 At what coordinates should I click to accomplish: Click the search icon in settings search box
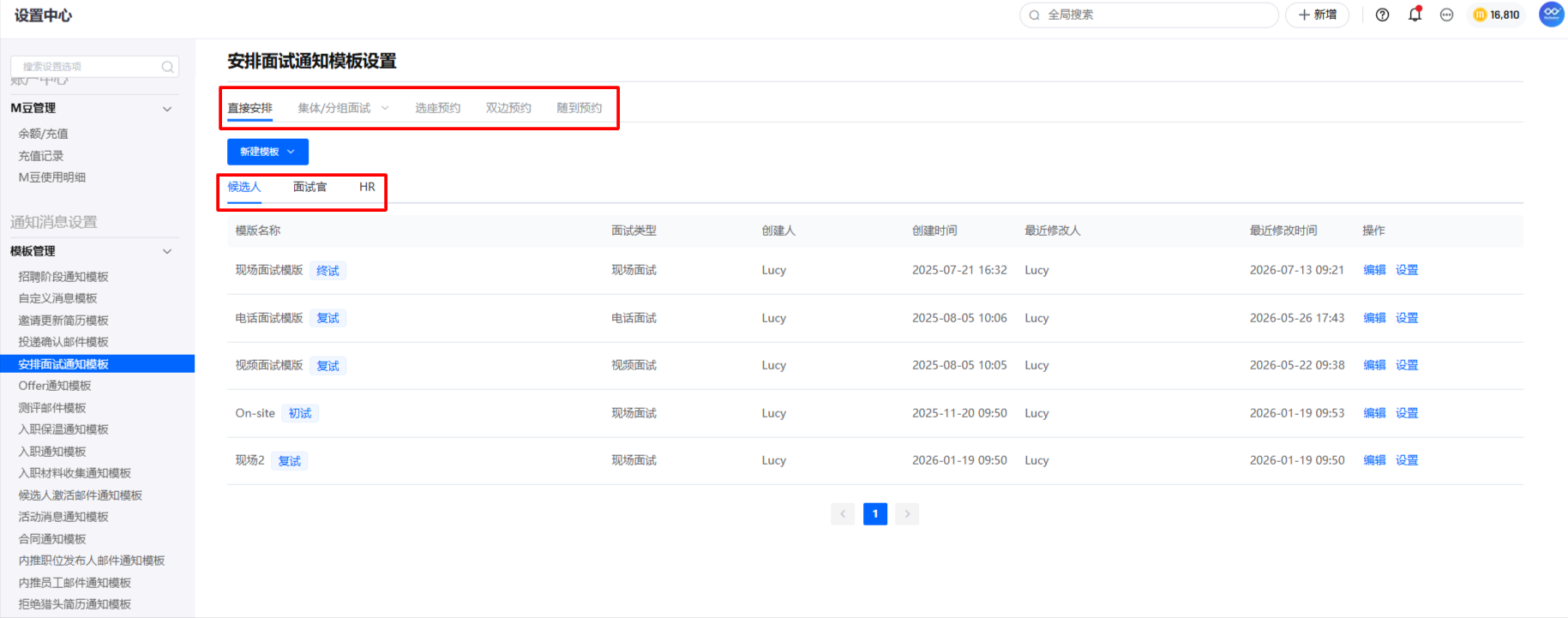(168, 67)
